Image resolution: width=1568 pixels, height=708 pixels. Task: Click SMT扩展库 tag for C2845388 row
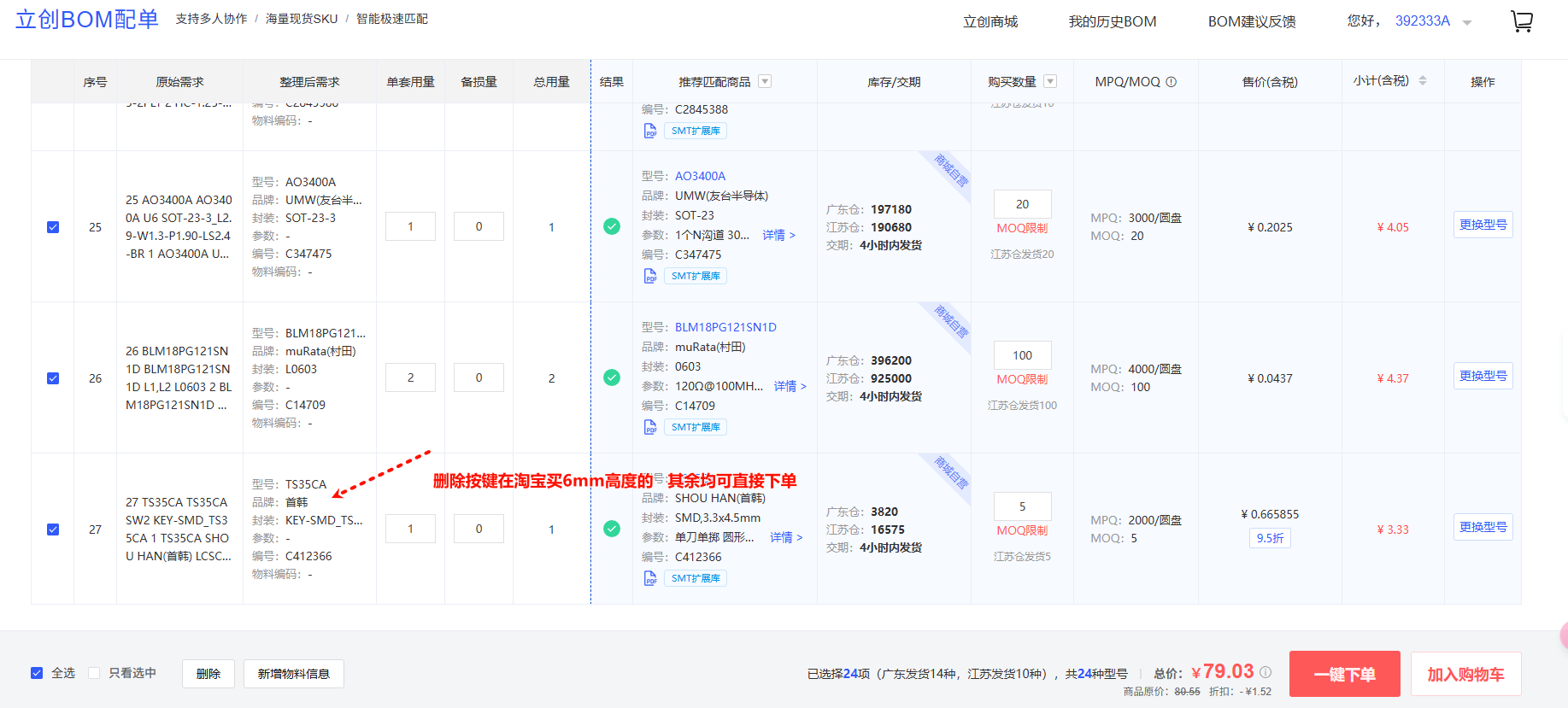click(696, 131)
